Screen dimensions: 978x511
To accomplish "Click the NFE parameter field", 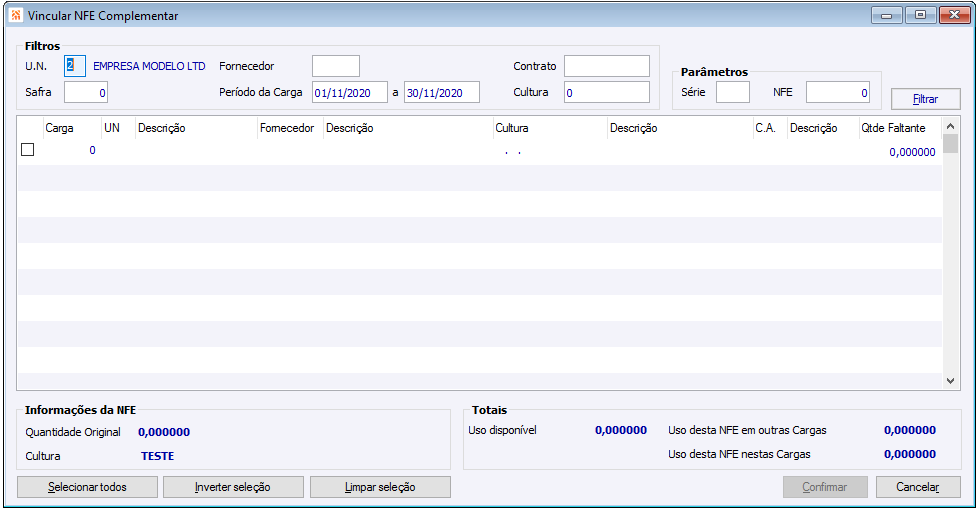I will [x=838, y=92].
